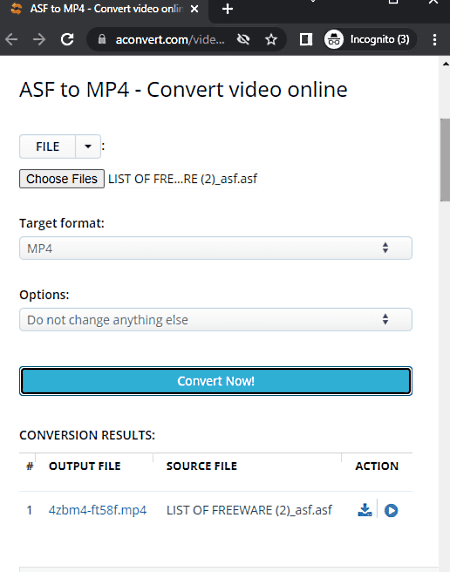View site info lock icon

click(x=102, y=39)
